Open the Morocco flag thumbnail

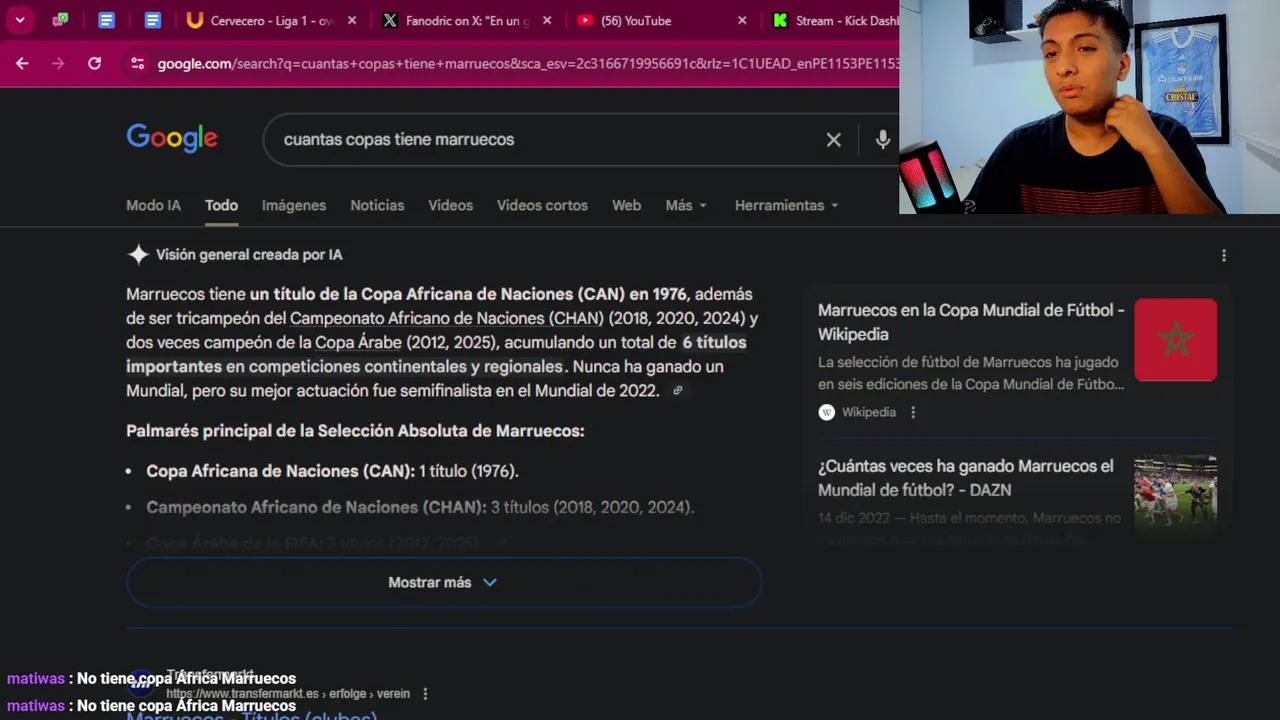coord(1175,340)
